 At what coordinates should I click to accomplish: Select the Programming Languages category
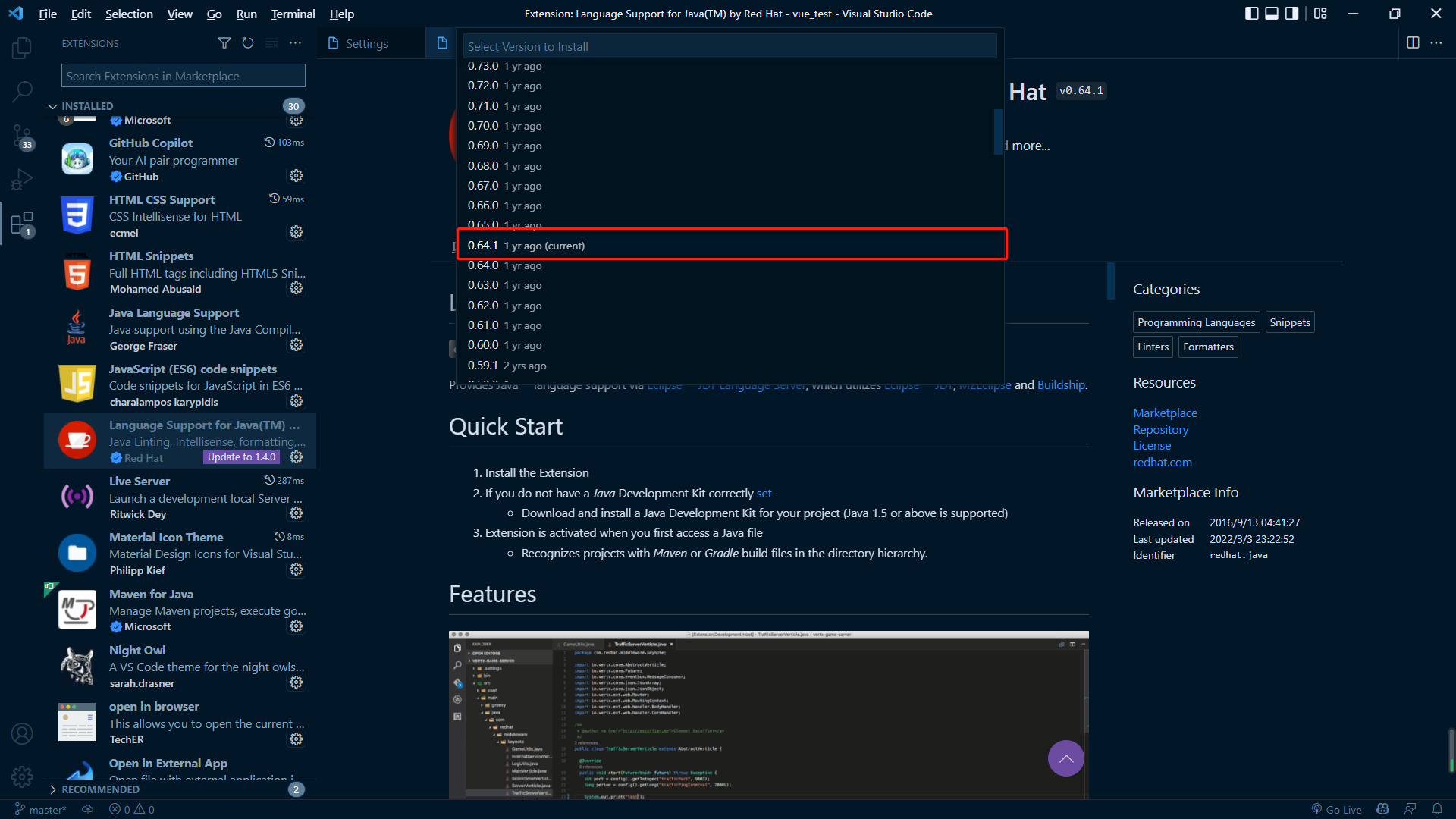tap(1196, 322)
